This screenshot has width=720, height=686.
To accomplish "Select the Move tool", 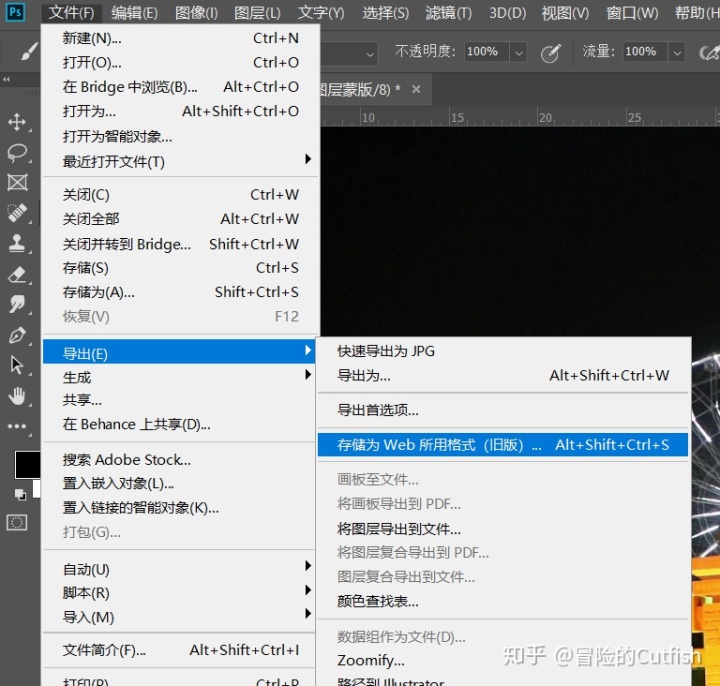I will coord(17,122).
